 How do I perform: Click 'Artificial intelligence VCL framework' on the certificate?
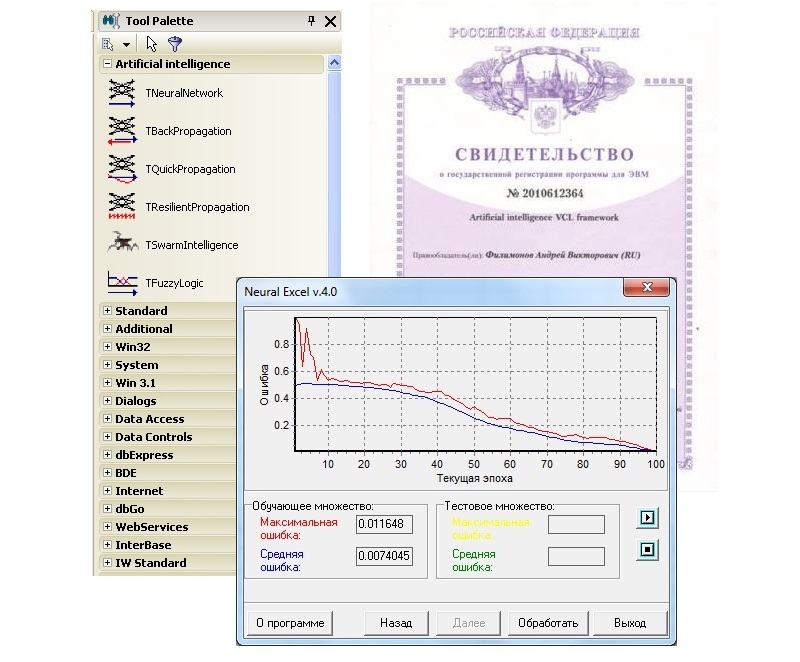click(x=544, y=217)
